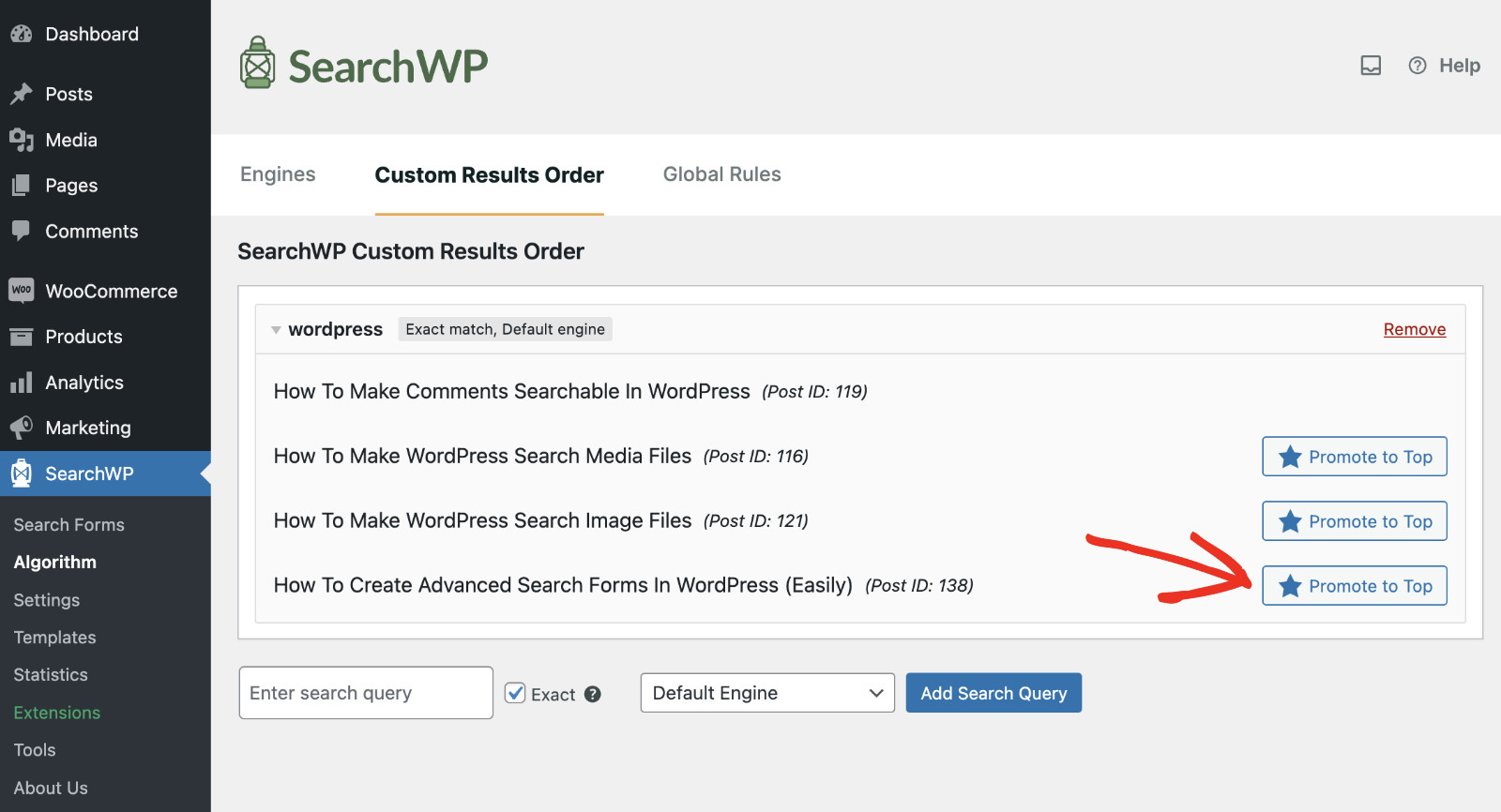Toggle the Exact match checkbox
This screenshot has width=1501, height=812.
click(x=515, y=693)
